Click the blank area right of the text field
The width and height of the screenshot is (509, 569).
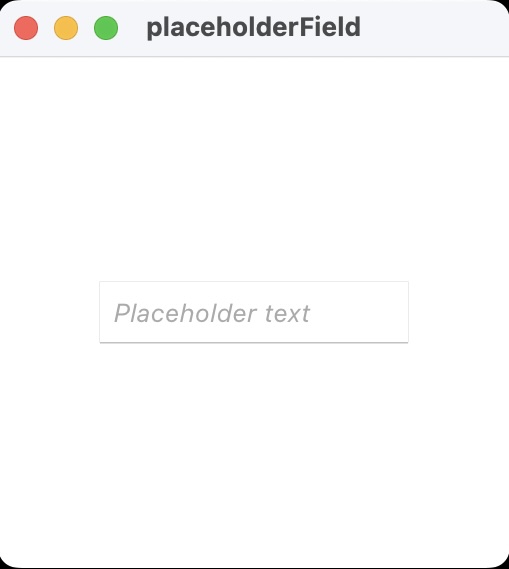tap(459, 312)
